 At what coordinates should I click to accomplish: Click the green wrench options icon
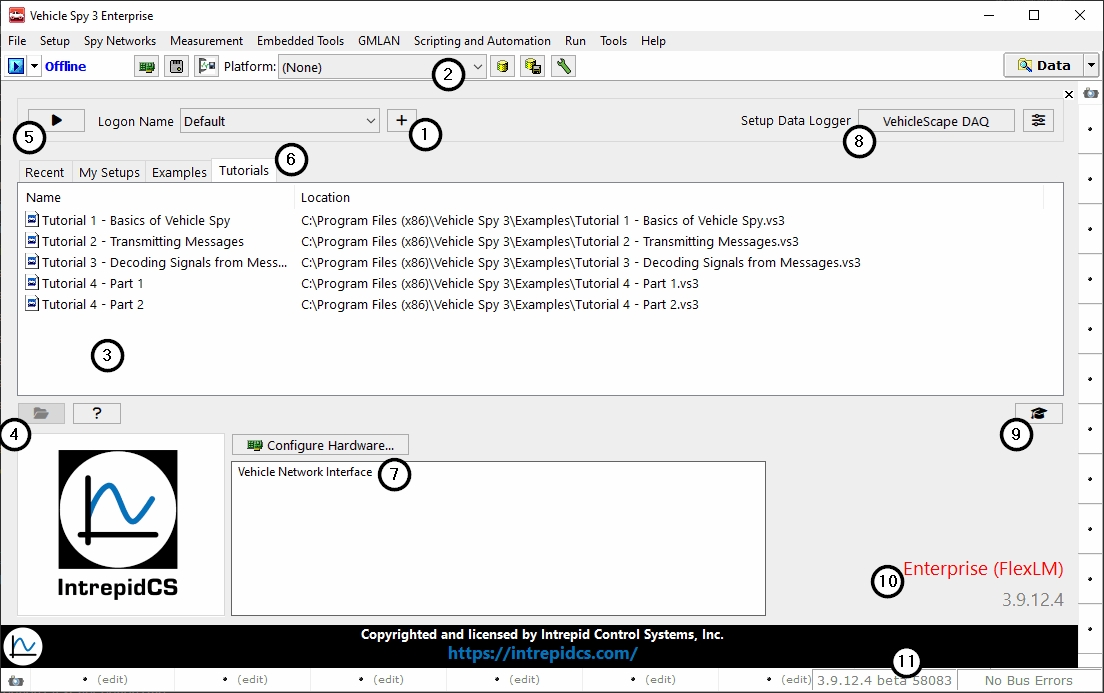click(x=563, y=66)
